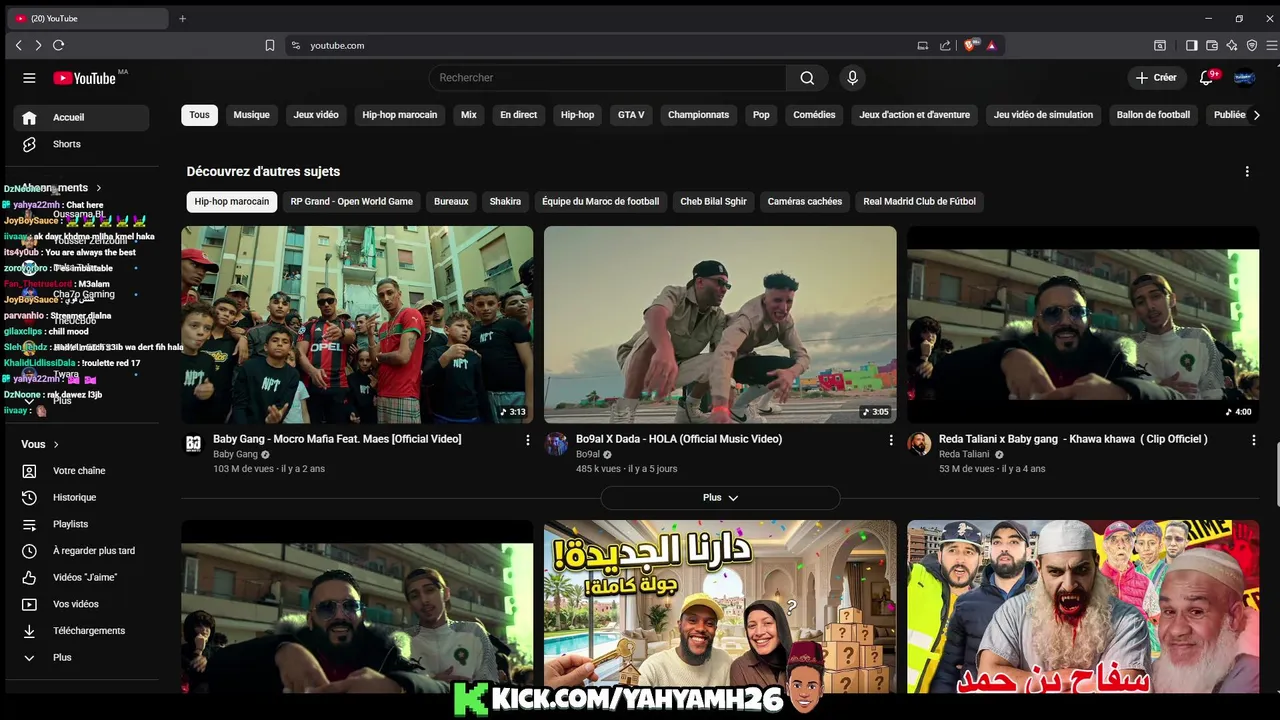Open options for Reda Taliani Khawa khawa video

pyautogui.click(x=1254, y=440)
